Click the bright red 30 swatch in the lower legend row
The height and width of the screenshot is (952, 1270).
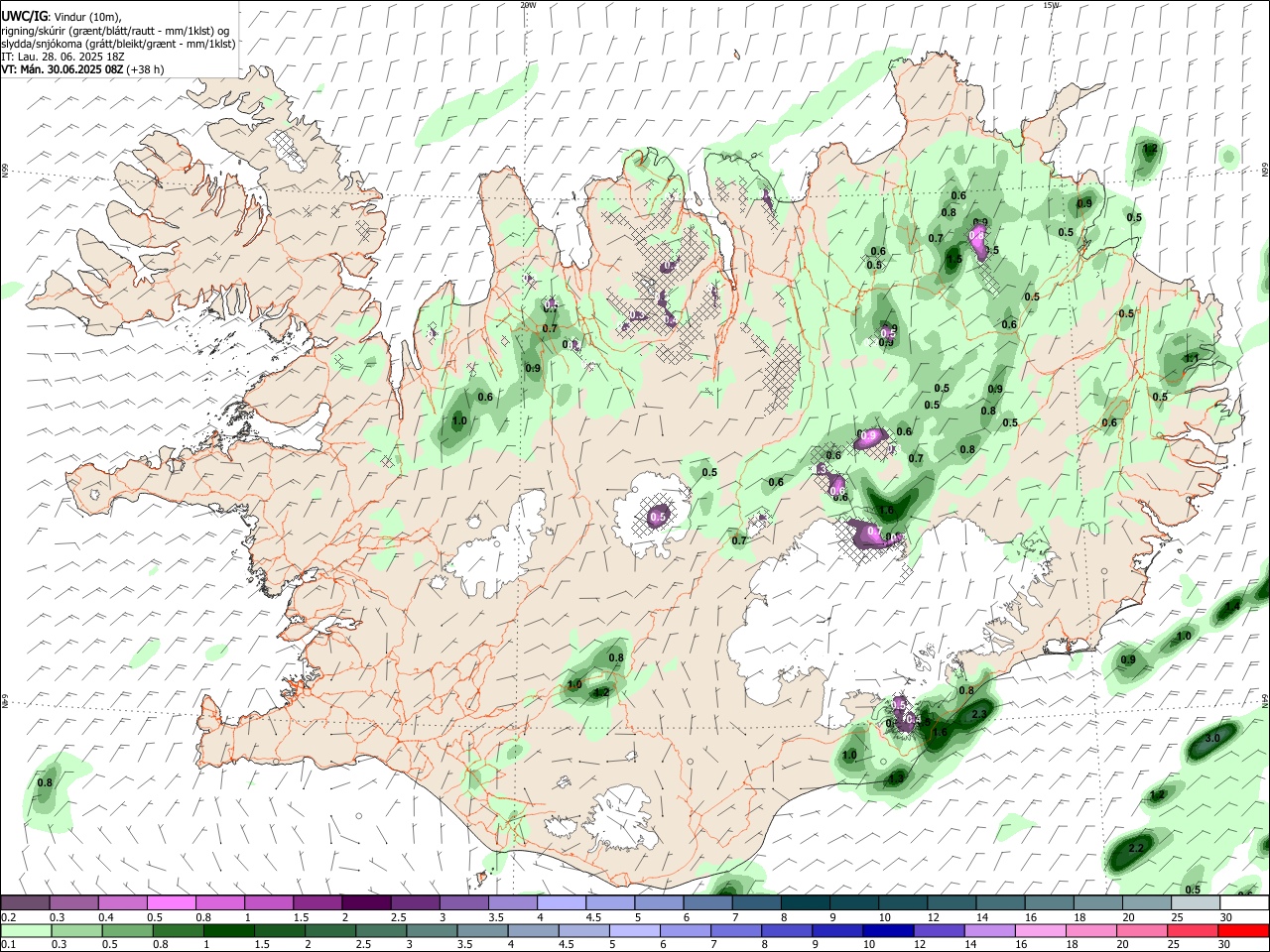point(1244,930)
